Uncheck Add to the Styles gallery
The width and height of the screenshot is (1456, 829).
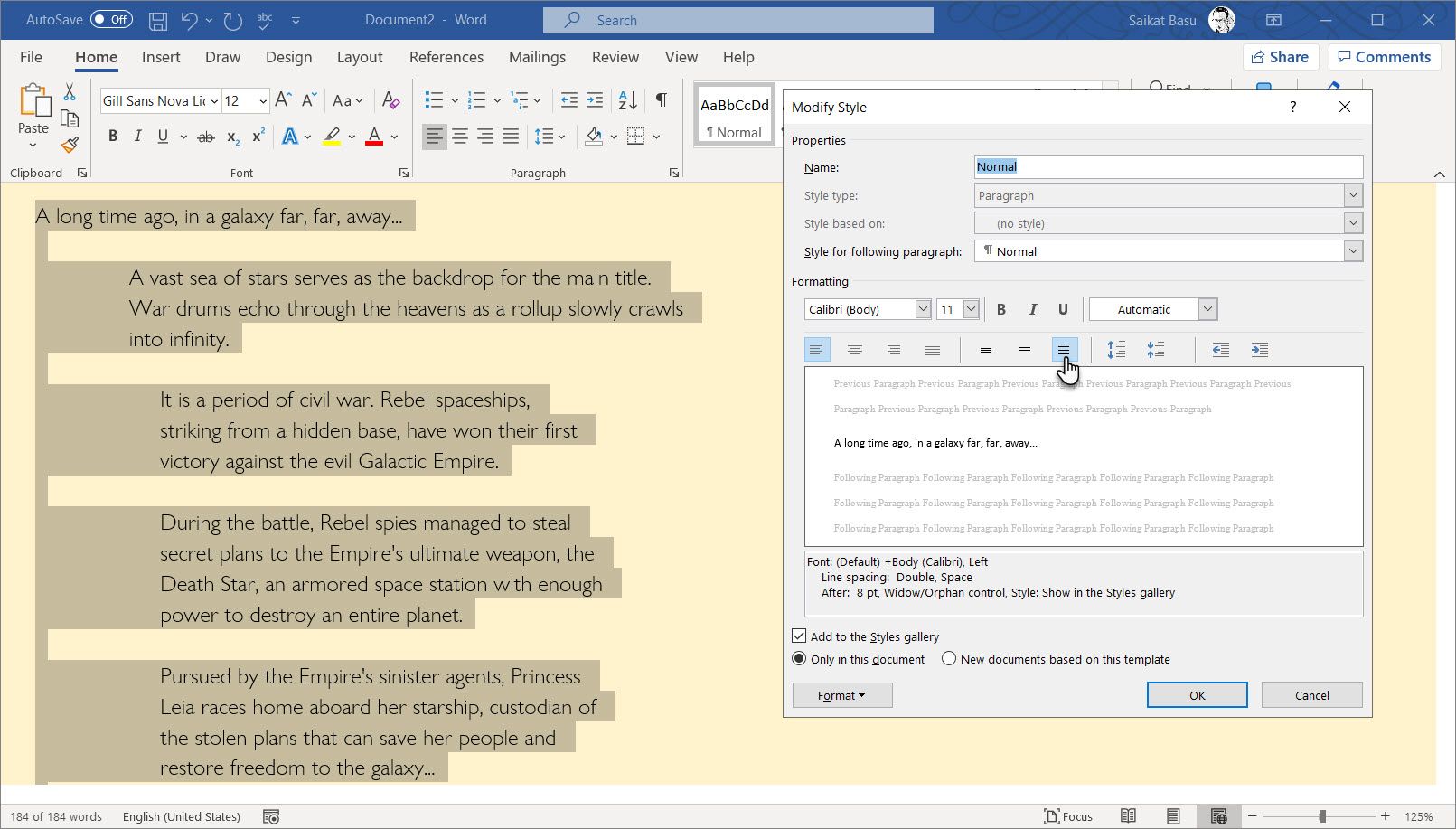coord(799,636)
